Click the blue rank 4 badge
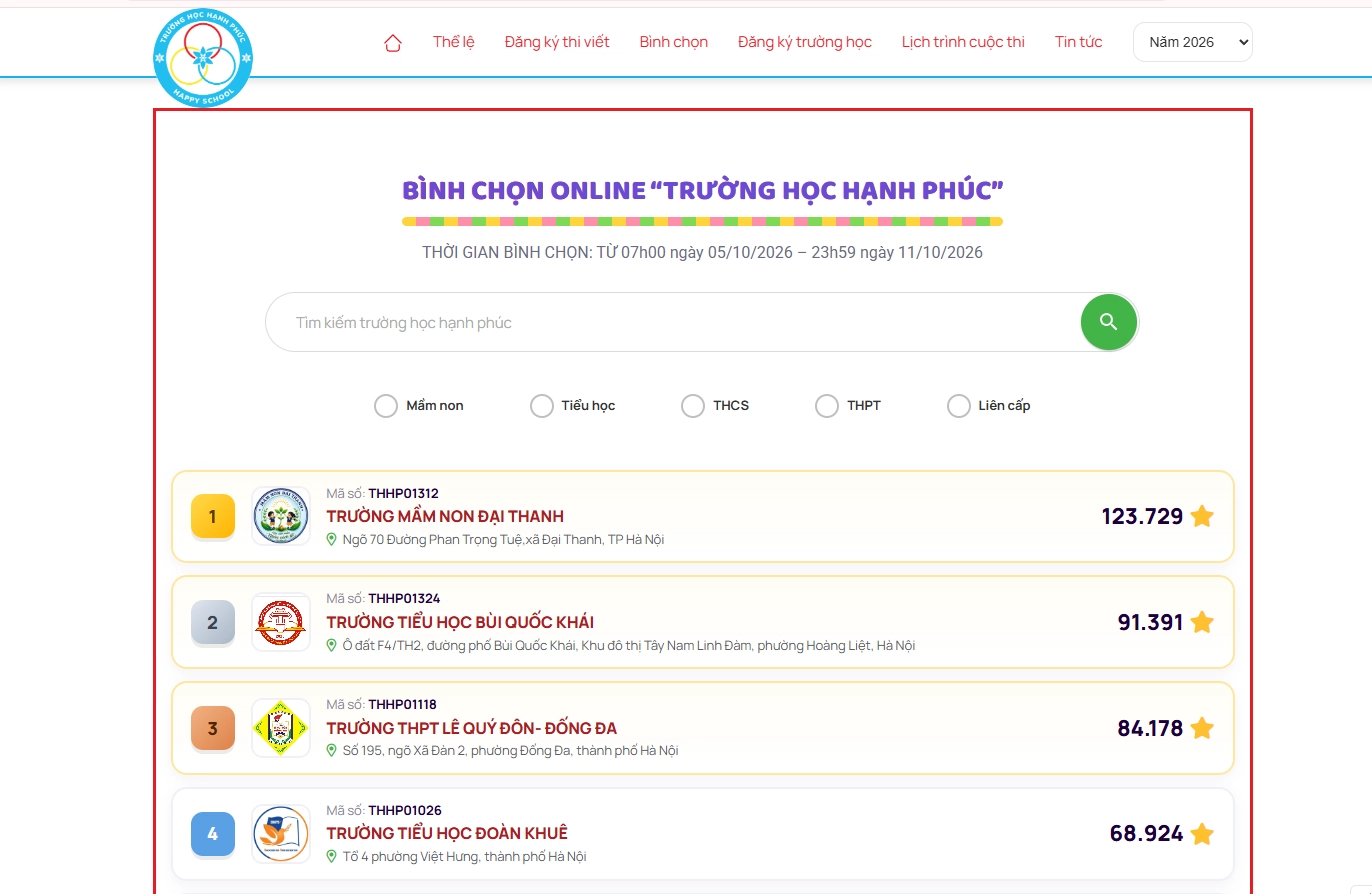The width and height of the screenshot is (1372, 894). pos(213,834)
